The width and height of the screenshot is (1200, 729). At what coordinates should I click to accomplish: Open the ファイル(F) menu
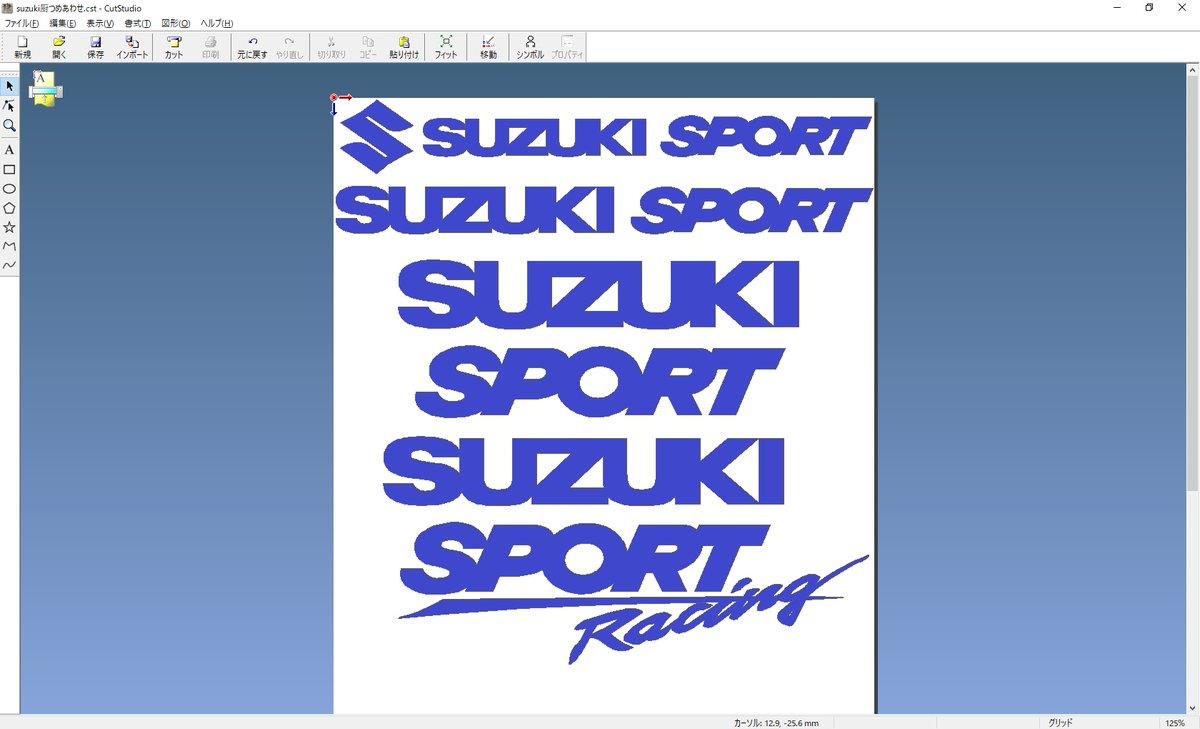(21, 23)
